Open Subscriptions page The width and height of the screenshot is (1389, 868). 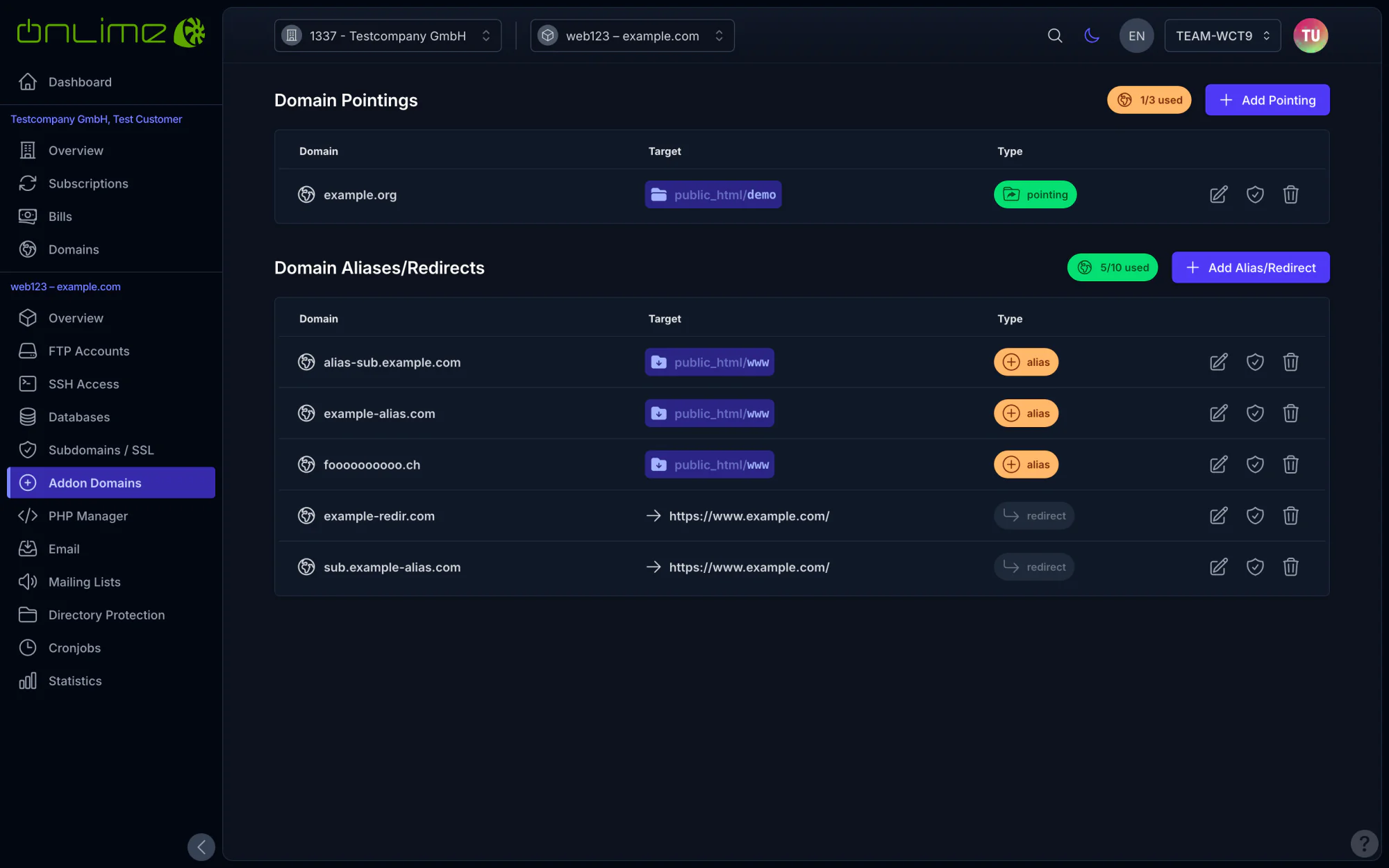click(x=111, y=183)
